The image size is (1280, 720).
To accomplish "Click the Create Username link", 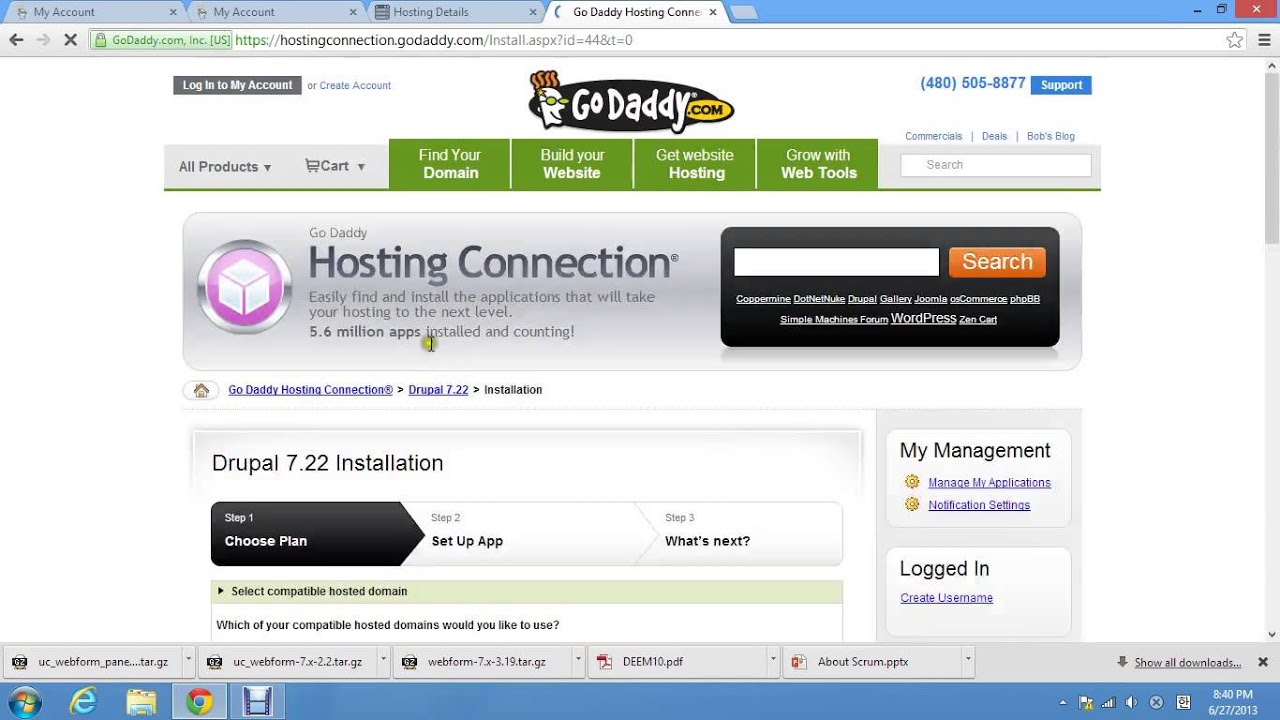I will pyautogui.click(x=946, y=598).
